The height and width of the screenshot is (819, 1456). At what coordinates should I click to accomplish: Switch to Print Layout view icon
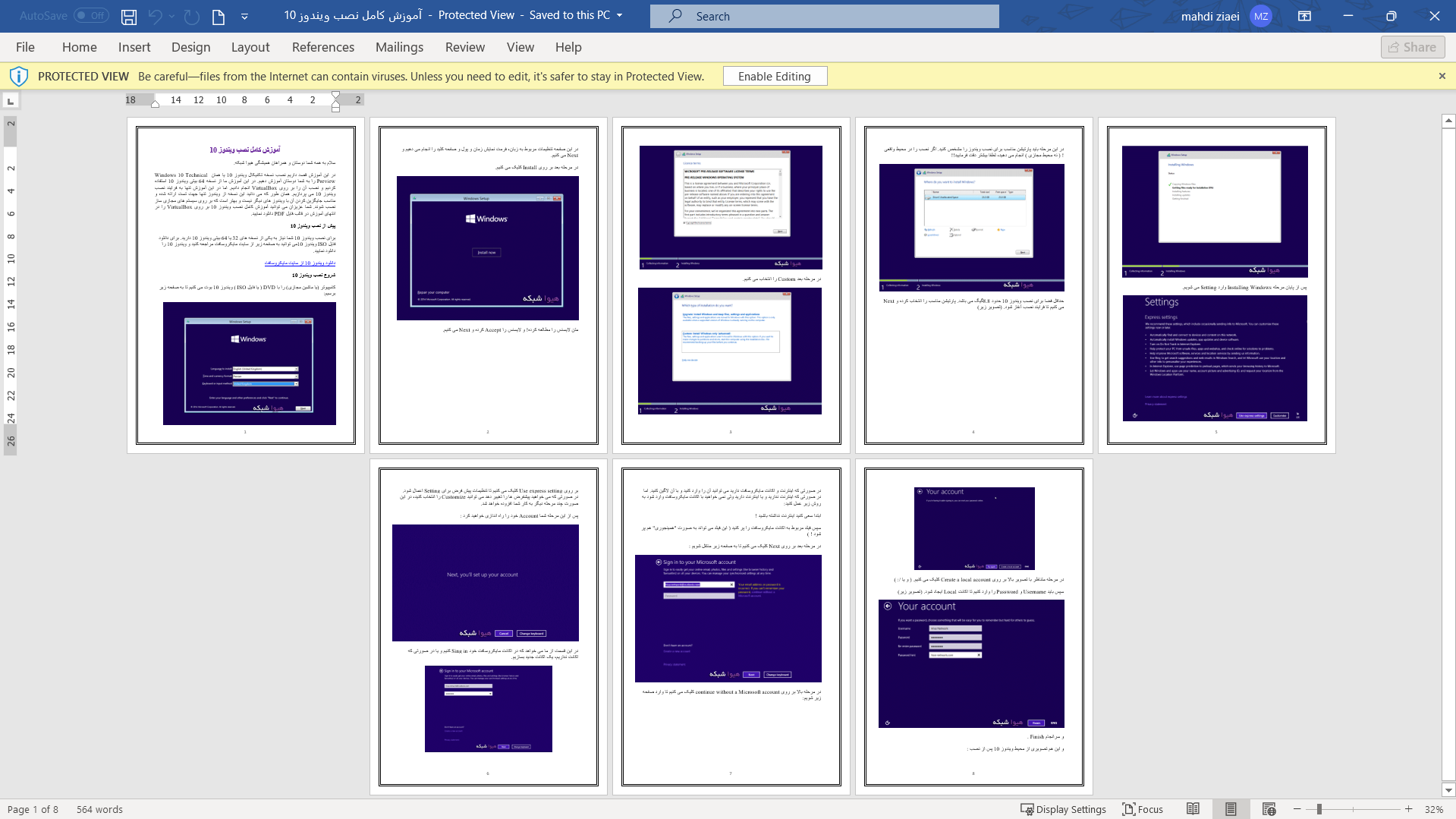click(1231, 809)
